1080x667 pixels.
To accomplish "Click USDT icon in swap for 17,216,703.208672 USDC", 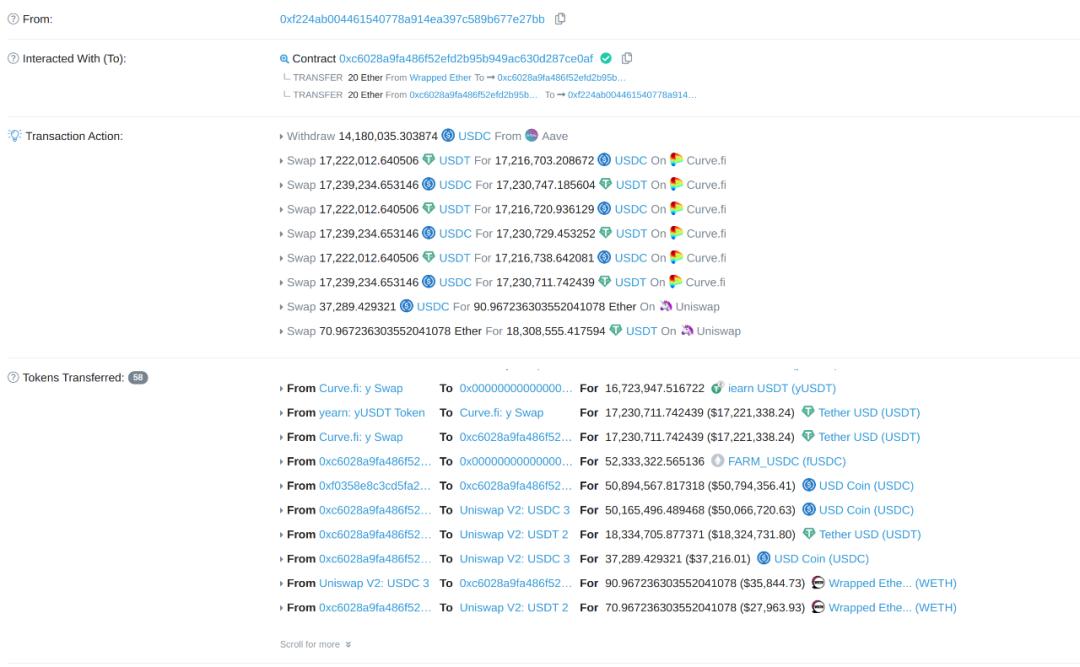I will tap(428, 160).
